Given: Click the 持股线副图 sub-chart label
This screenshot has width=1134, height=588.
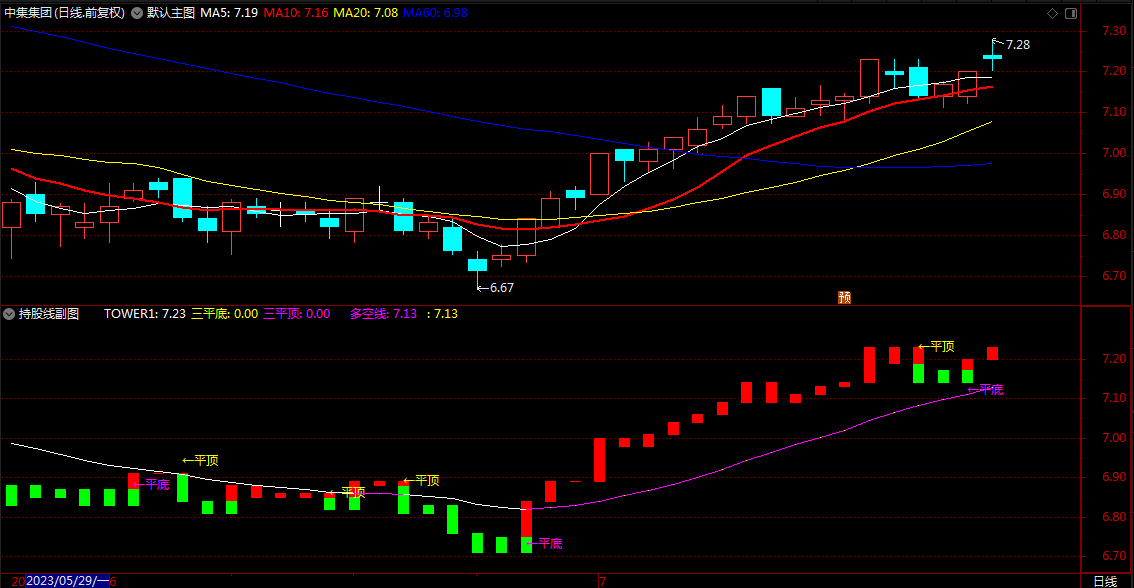Looking at the screenshot, I should [x=48, y=314].
